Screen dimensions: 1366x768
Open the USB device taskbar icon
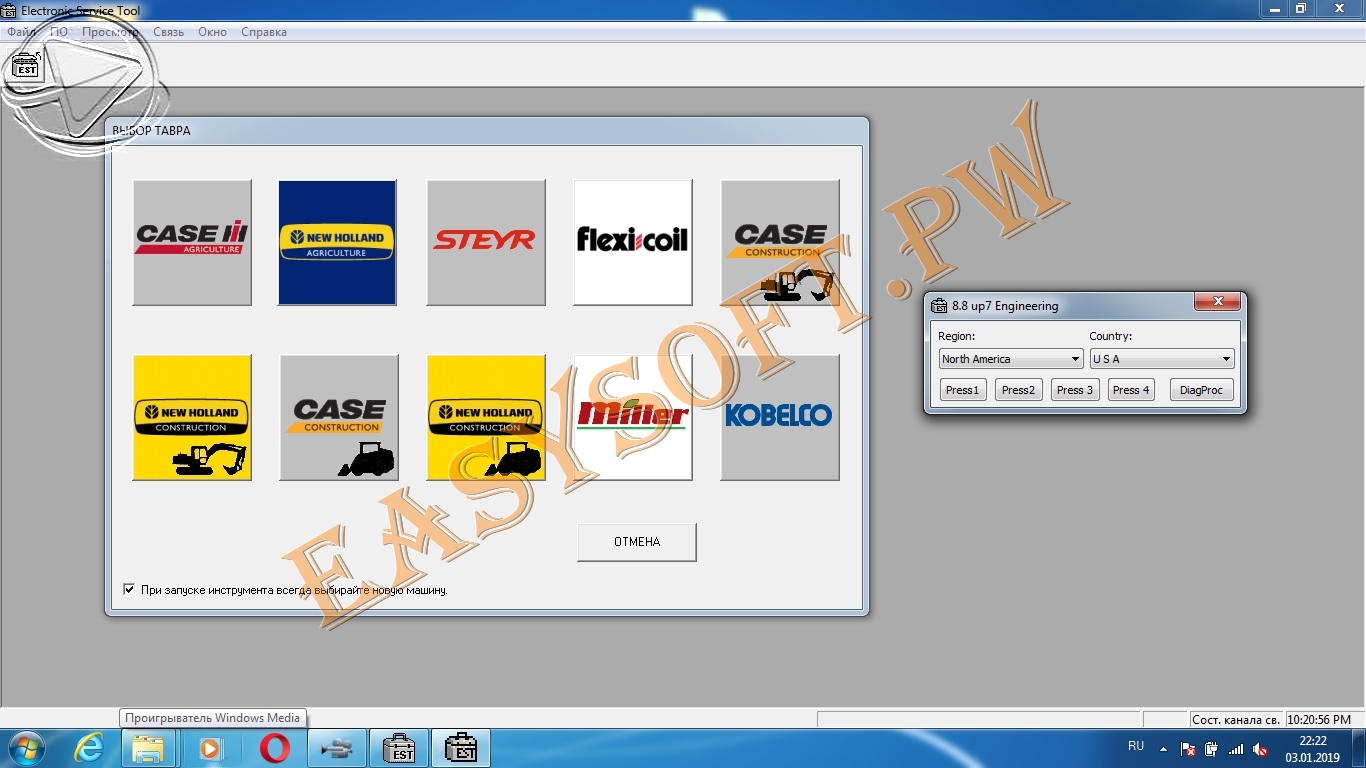coord(337,748)
